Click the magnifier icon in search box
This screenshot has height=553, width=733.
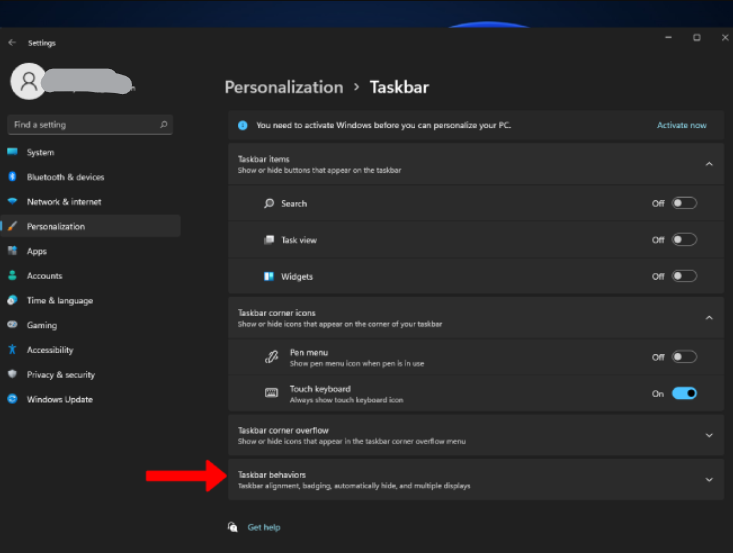pos(164,124)
